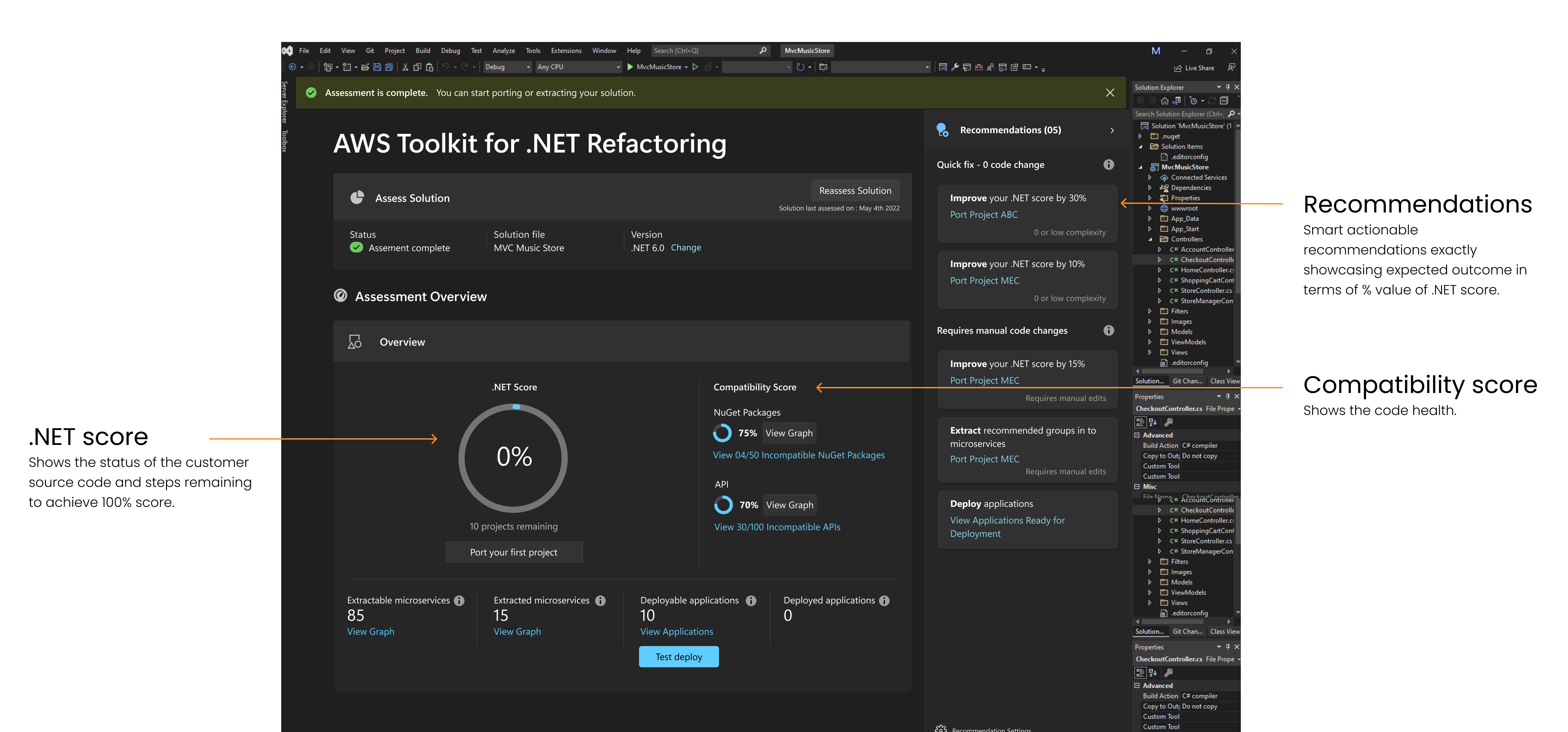Click the Cut scissors icon
The height and width of the screenshot is (732, 1568).
[x=405, y=67]
